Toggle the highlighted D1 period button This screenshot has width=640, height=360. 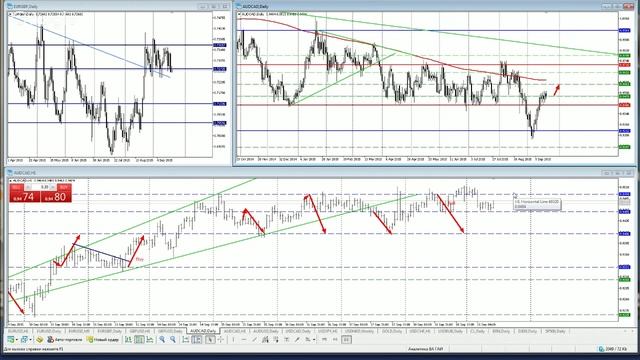coord(346,340)
